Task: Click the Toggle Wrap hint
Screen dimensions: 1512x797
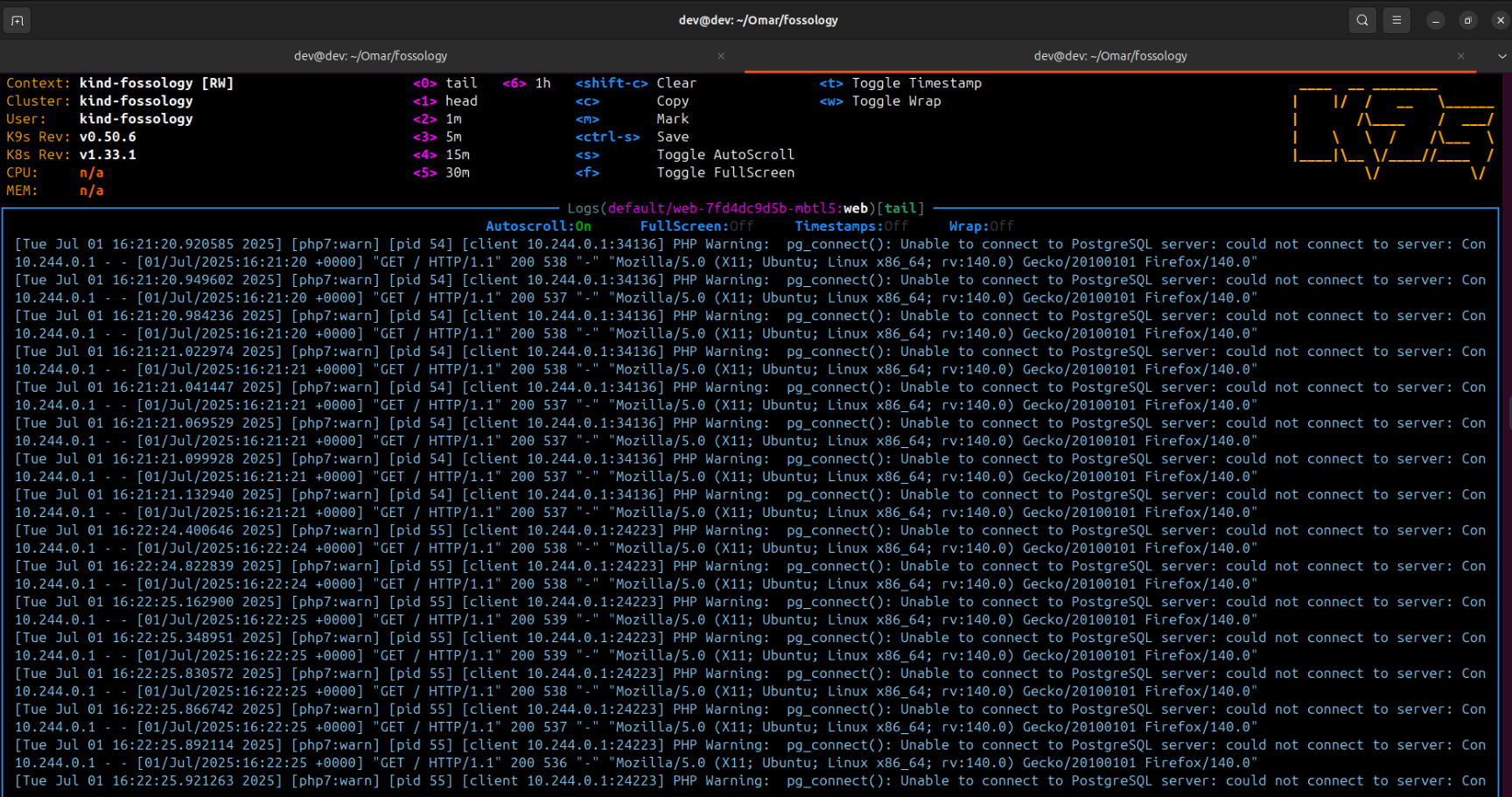Action: (x=880, y=101)
